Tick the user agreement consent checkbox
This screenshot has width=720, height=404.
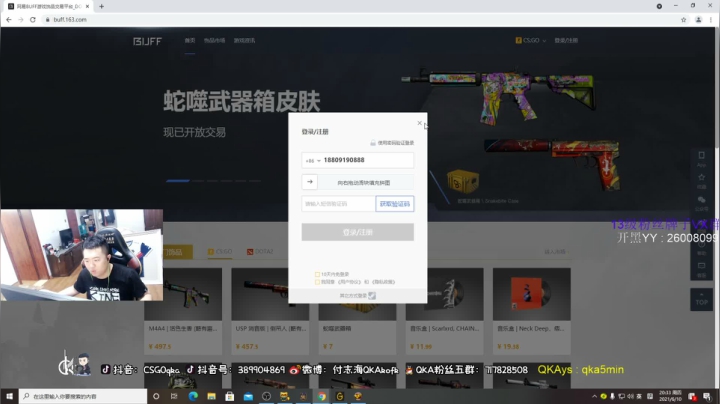pyautogui.click(x=317, y=282)
